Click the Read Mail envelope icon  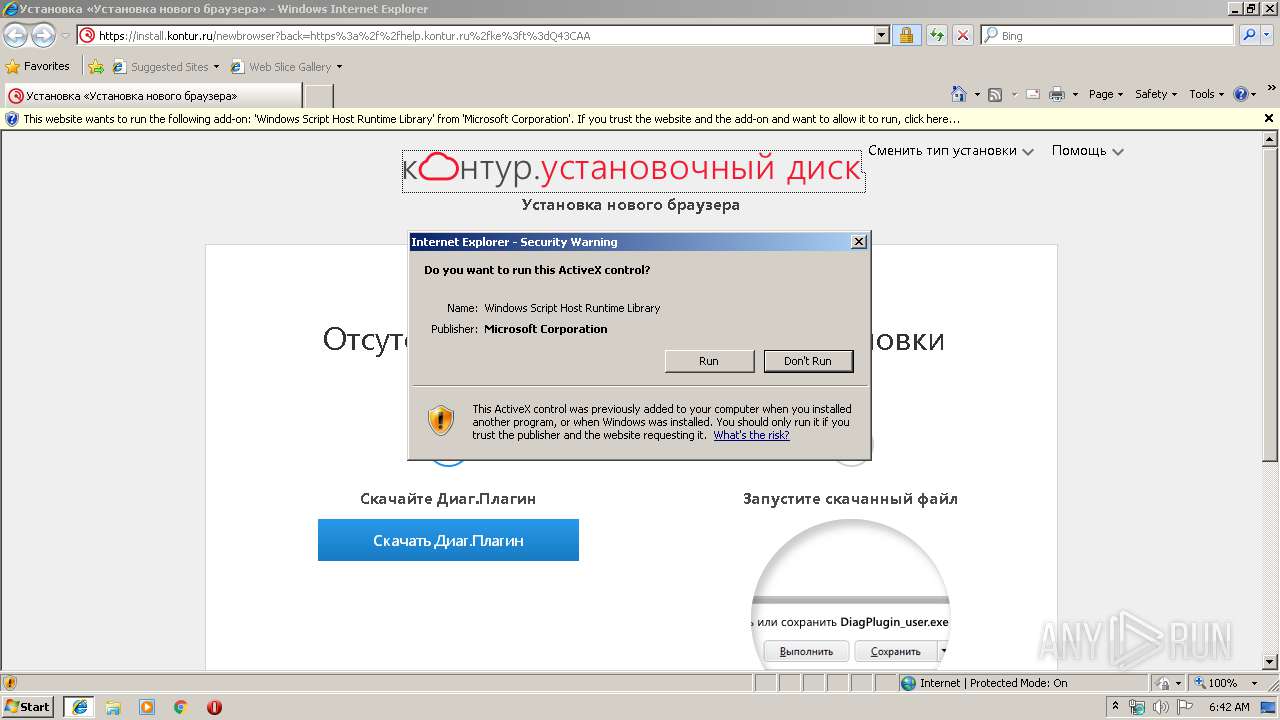point(1034,94)
